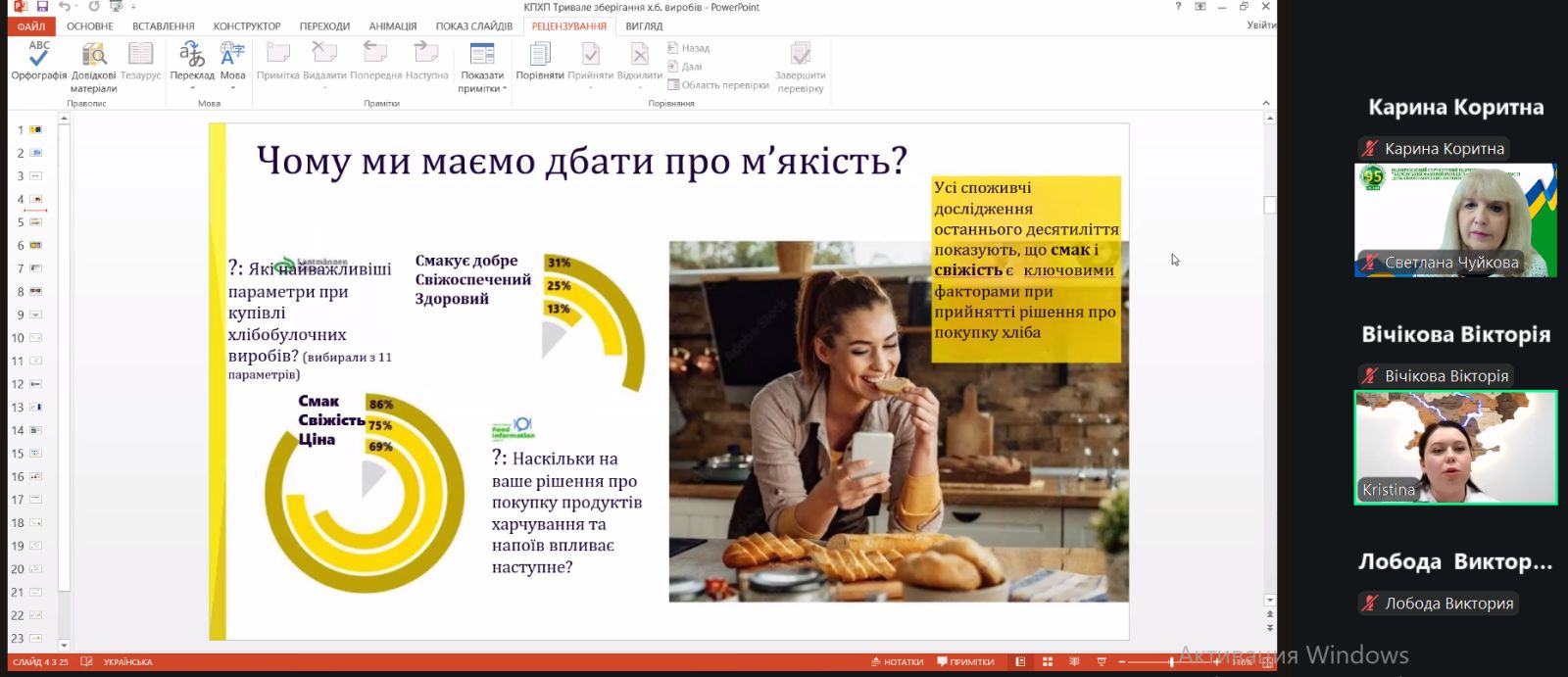Switch to the АНІМАЦІЯ tab
This screenshot has height=677, width=1568.
392,26
